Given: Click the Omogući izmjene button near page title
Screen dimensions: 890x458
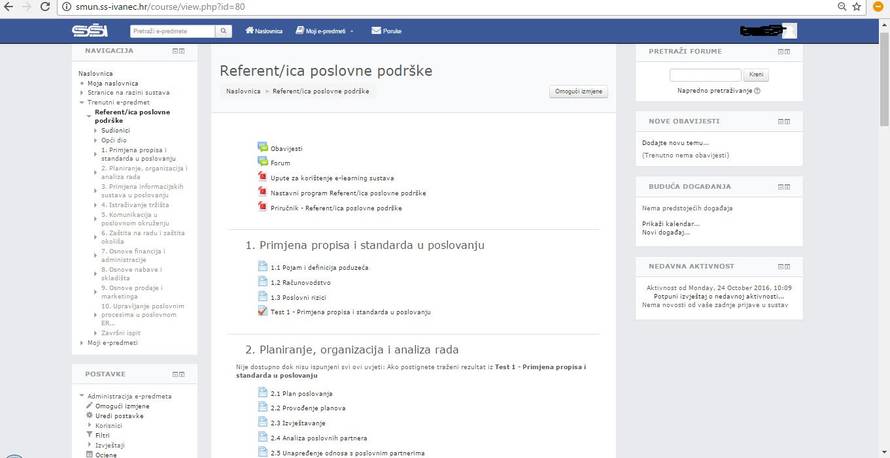Looking at the screenshot, I should click(x=578, y=92).
